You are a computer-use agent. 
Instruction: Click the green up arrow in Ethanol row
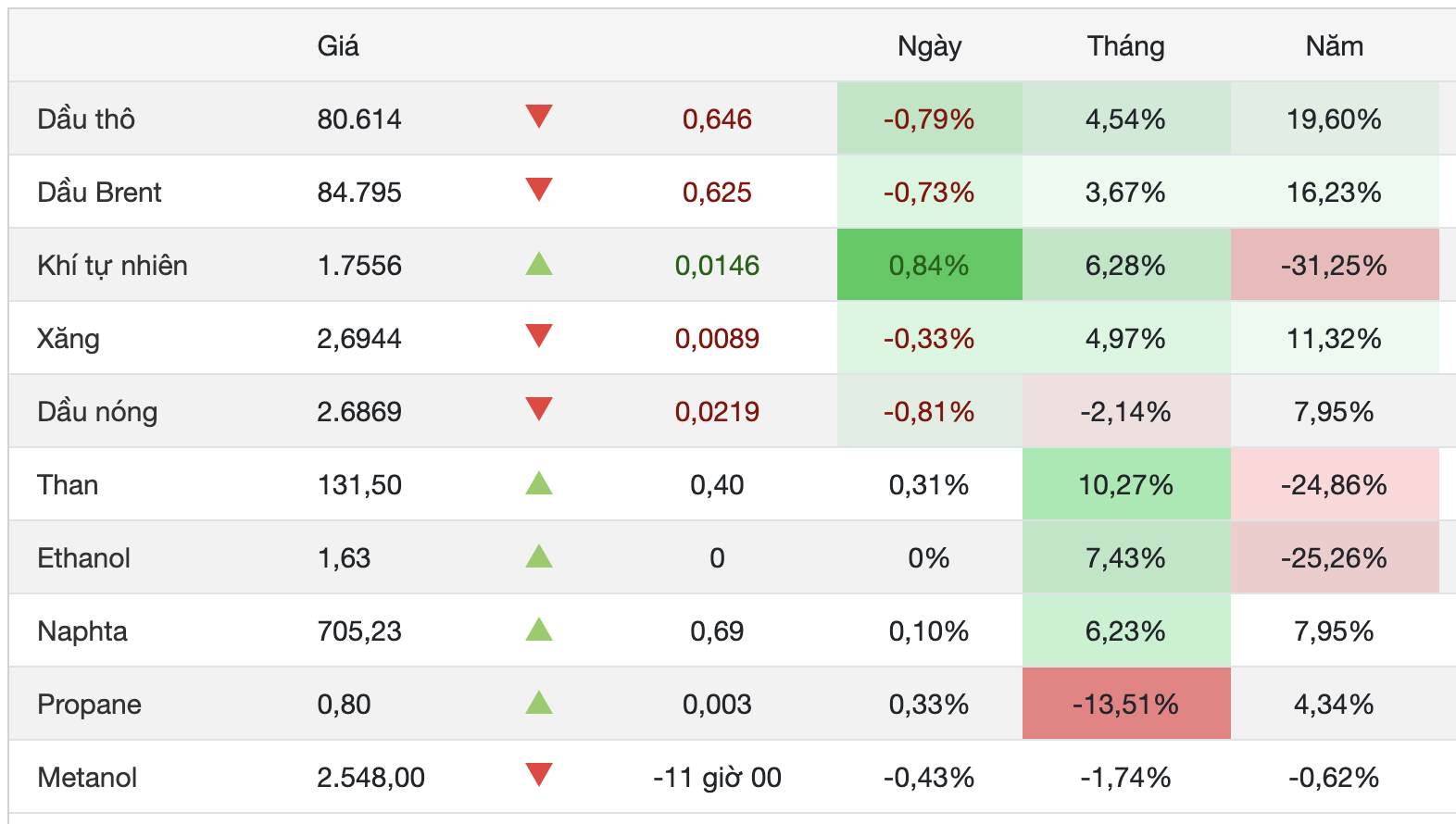(x=539, y=556)
